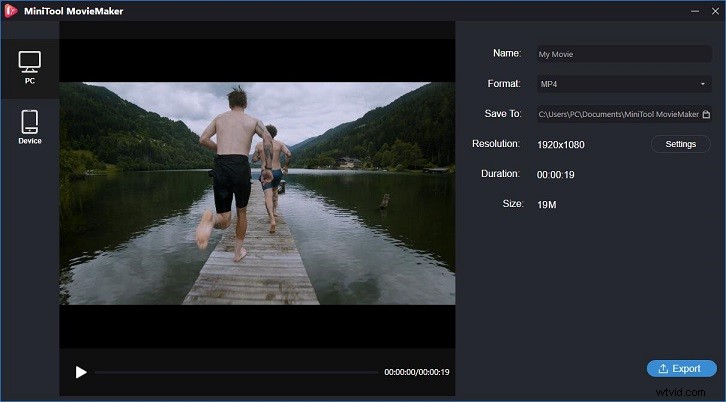The width and height of the screenshot is (726, 402).
Task: Open the Format dropdown showing MP4
Action: click(624, 84)
